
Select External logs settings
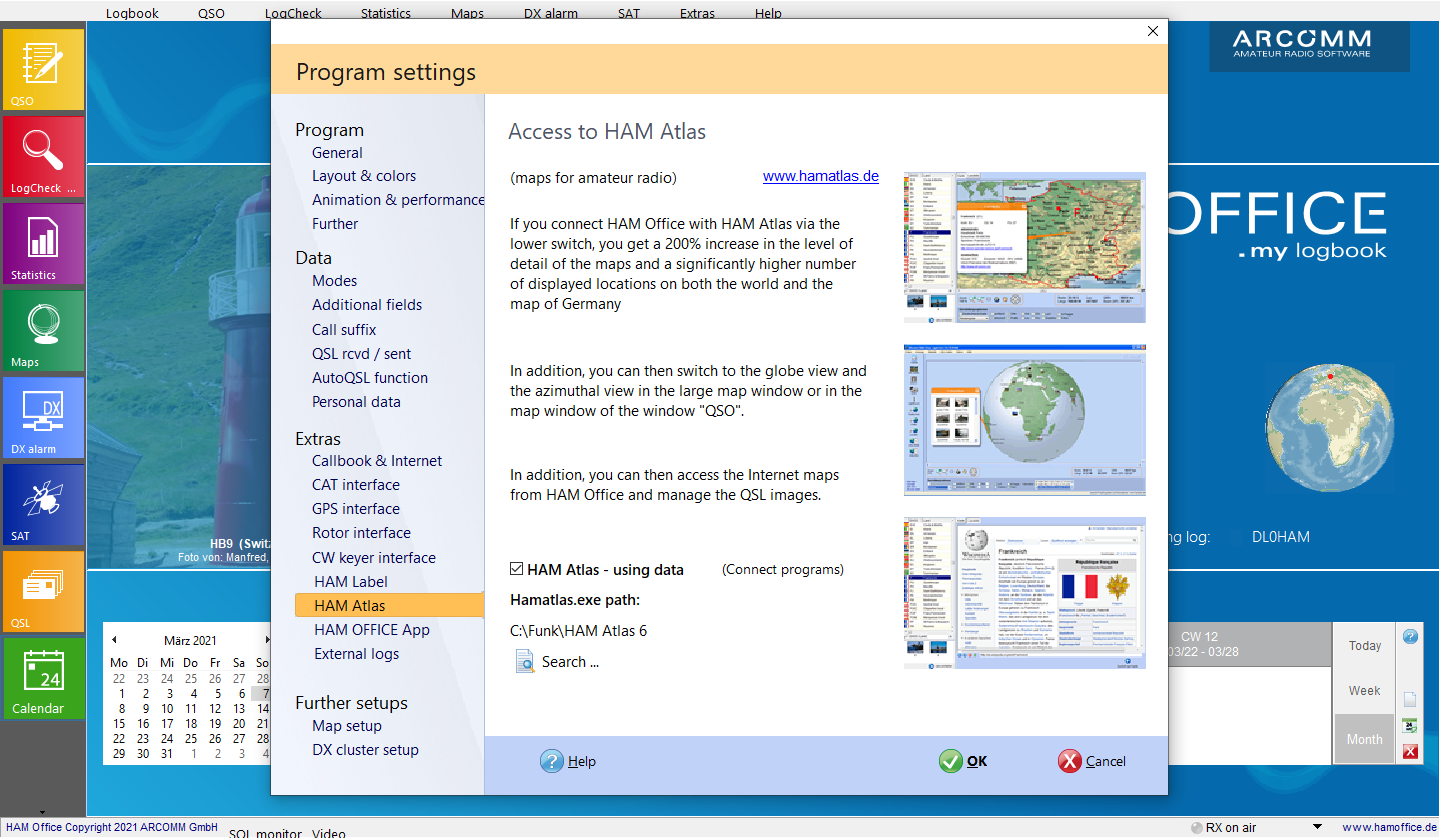click(356, 654)
